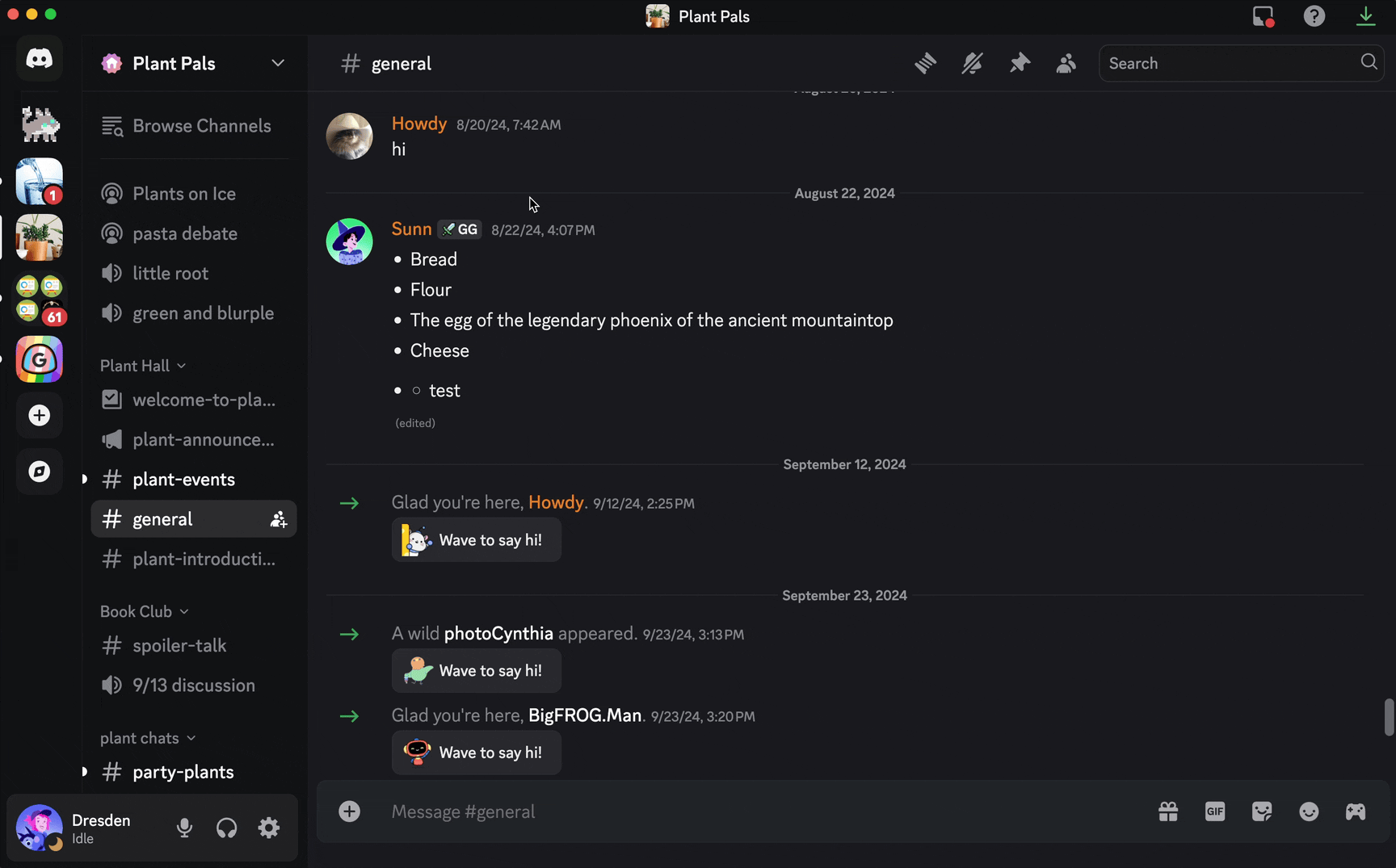Click the chat scrollbar thumb

(x=1389, y=718)
